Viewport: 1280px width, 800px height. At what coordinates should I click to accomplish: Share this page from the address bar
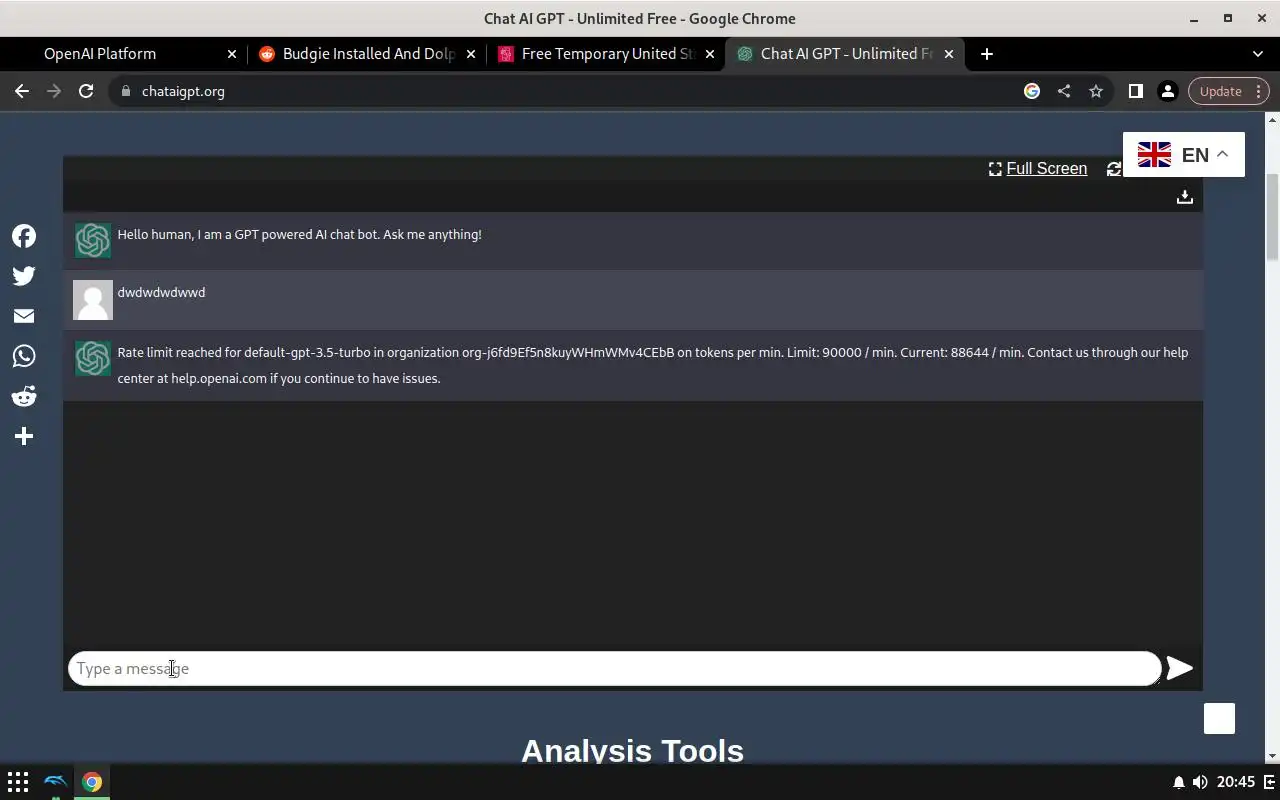(1064, 91)
